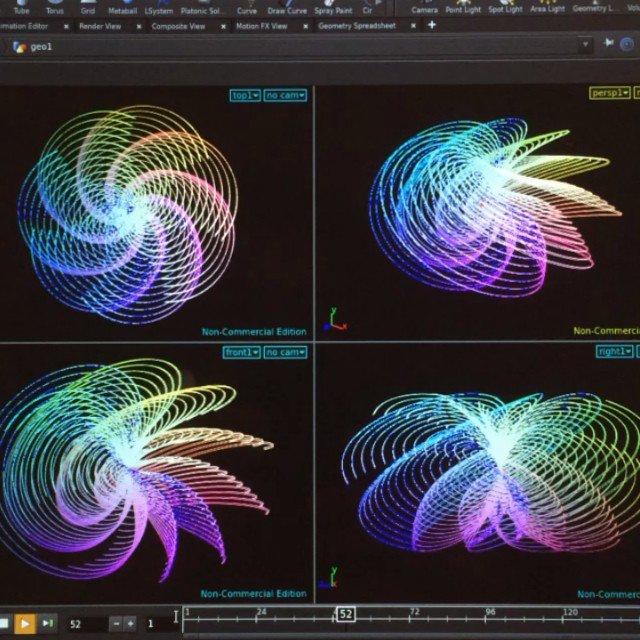This screenshot has height=640, width=640.
Task: Select the Torus shelf tool
Action: point(54,9)
